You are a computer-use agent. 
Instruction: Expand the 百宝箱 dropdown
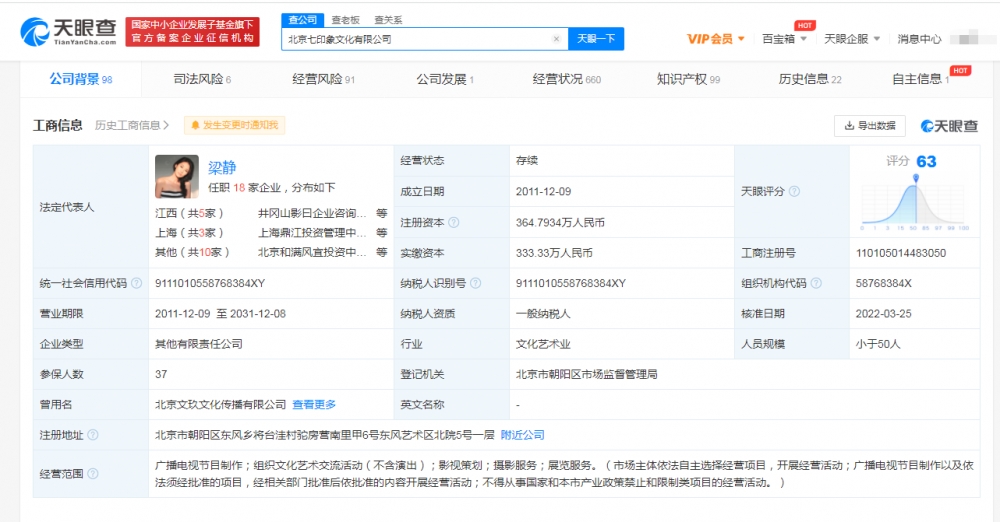[x=784, y=39]
